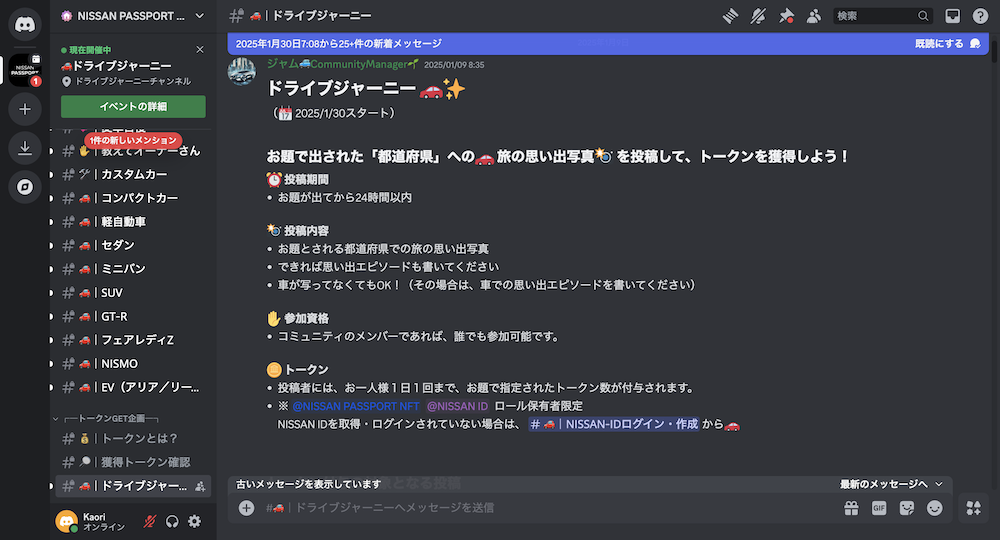Image resolution: width=1000 pixels, height=540 pixels.
Task: Open pinned messages pin icon
Action: coord(786,16)
